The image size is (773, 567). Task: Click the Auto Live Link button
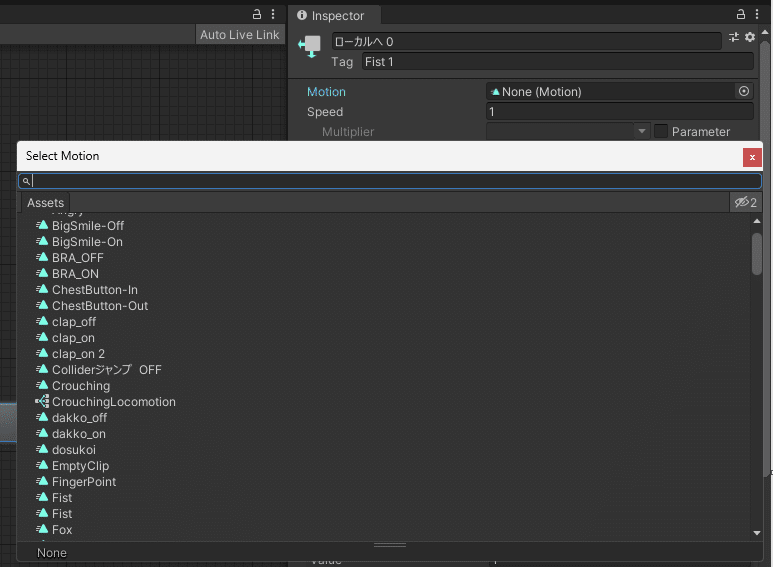click(240, 35)
